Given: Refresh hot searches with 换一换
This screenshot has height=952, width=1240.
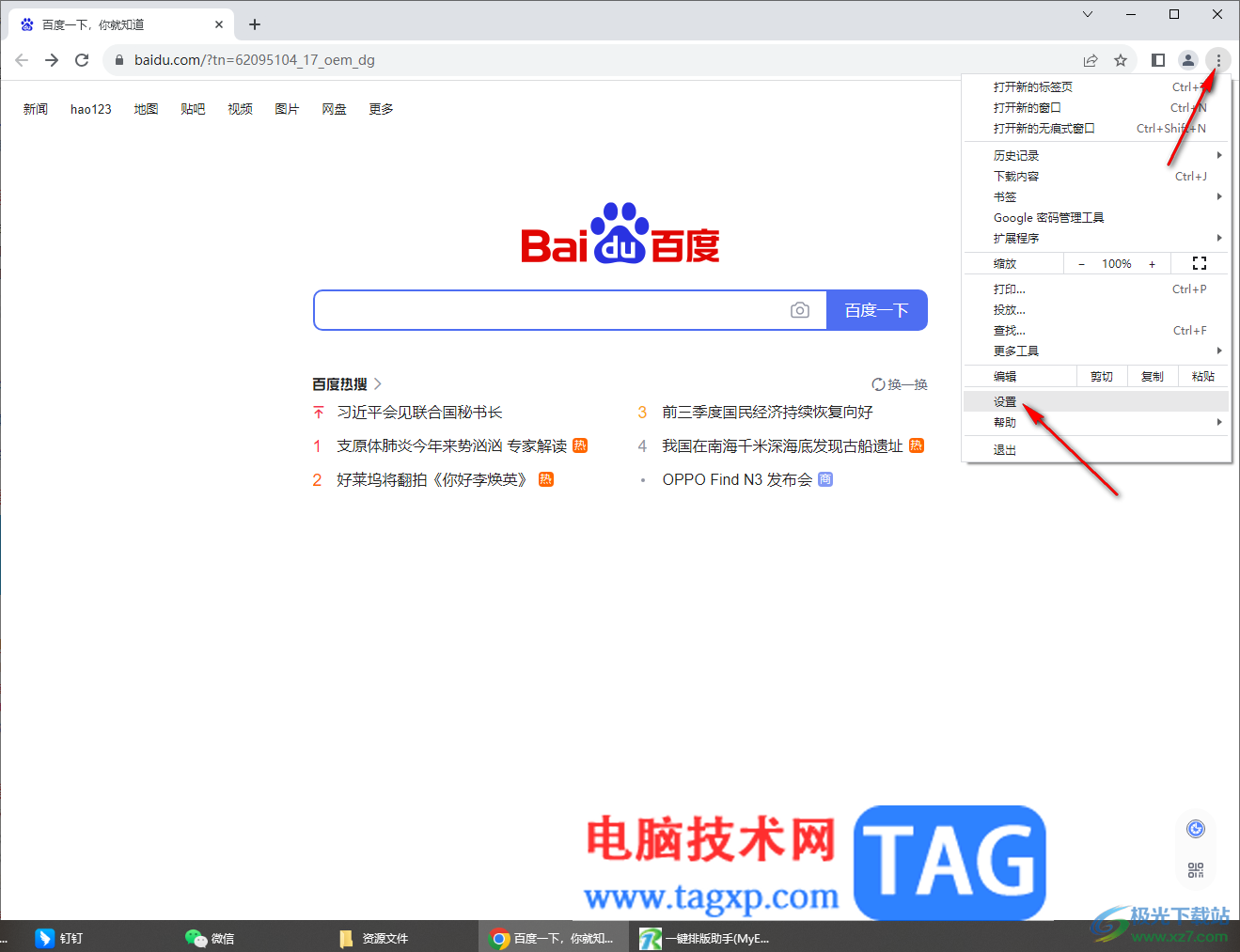Looking at the screenshot, I should pos(900,384).
